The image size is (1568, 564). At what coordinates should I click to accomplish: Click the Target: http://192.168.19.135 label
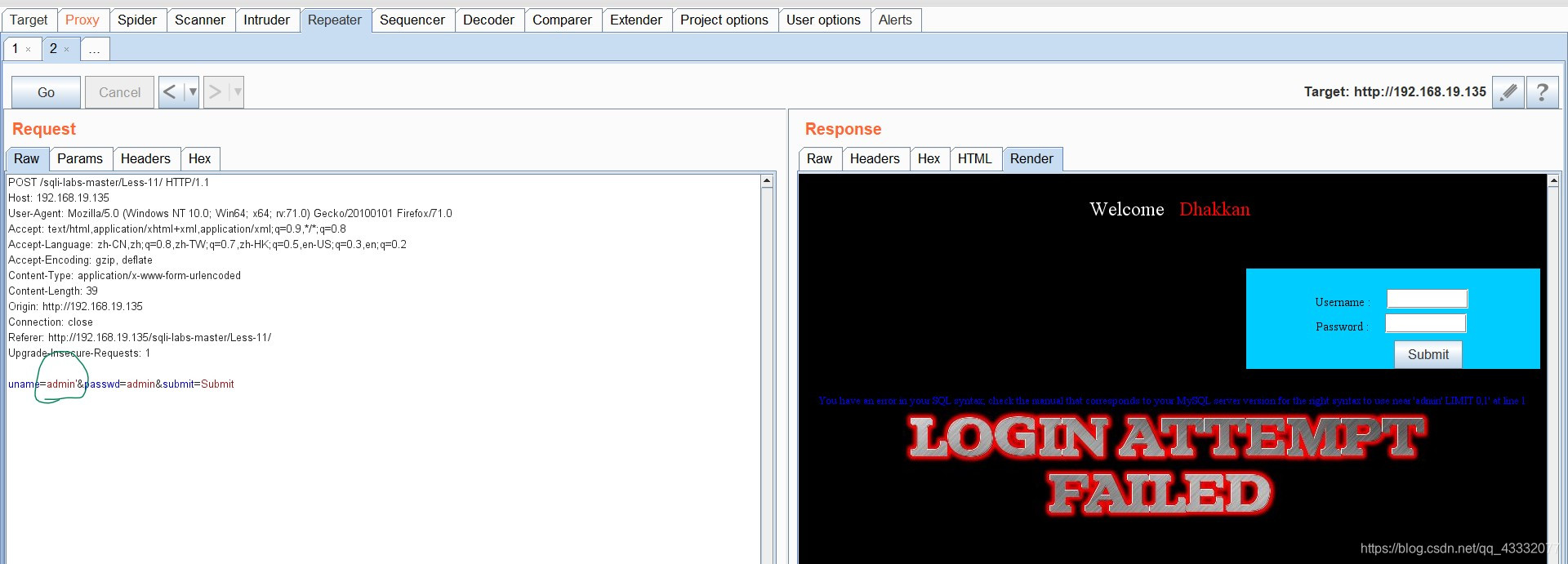coord(1395,92)
